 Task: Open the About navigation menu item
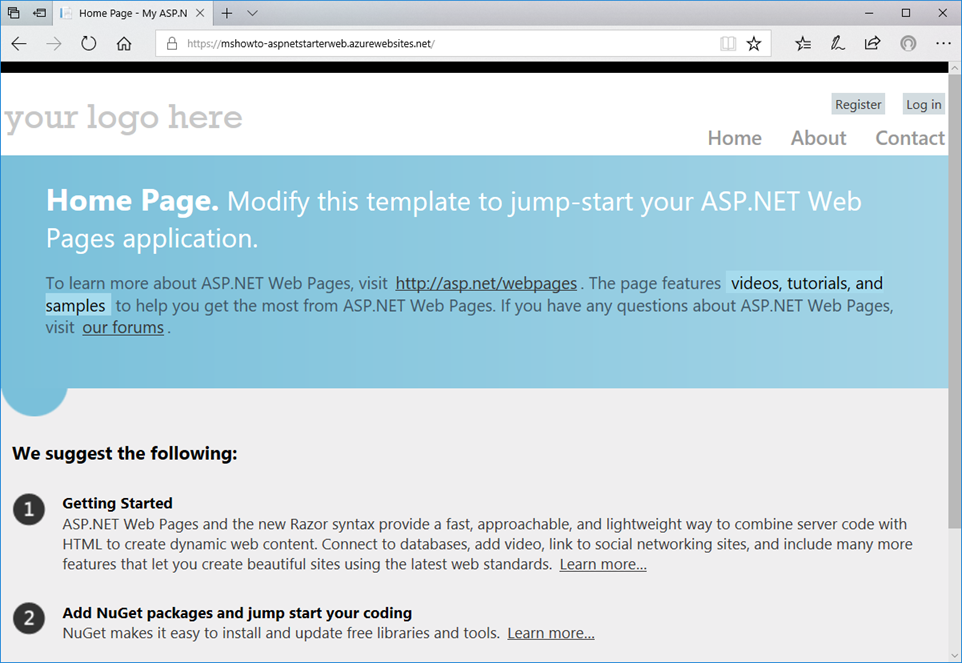pyautogui.click(x=818, y=138)
